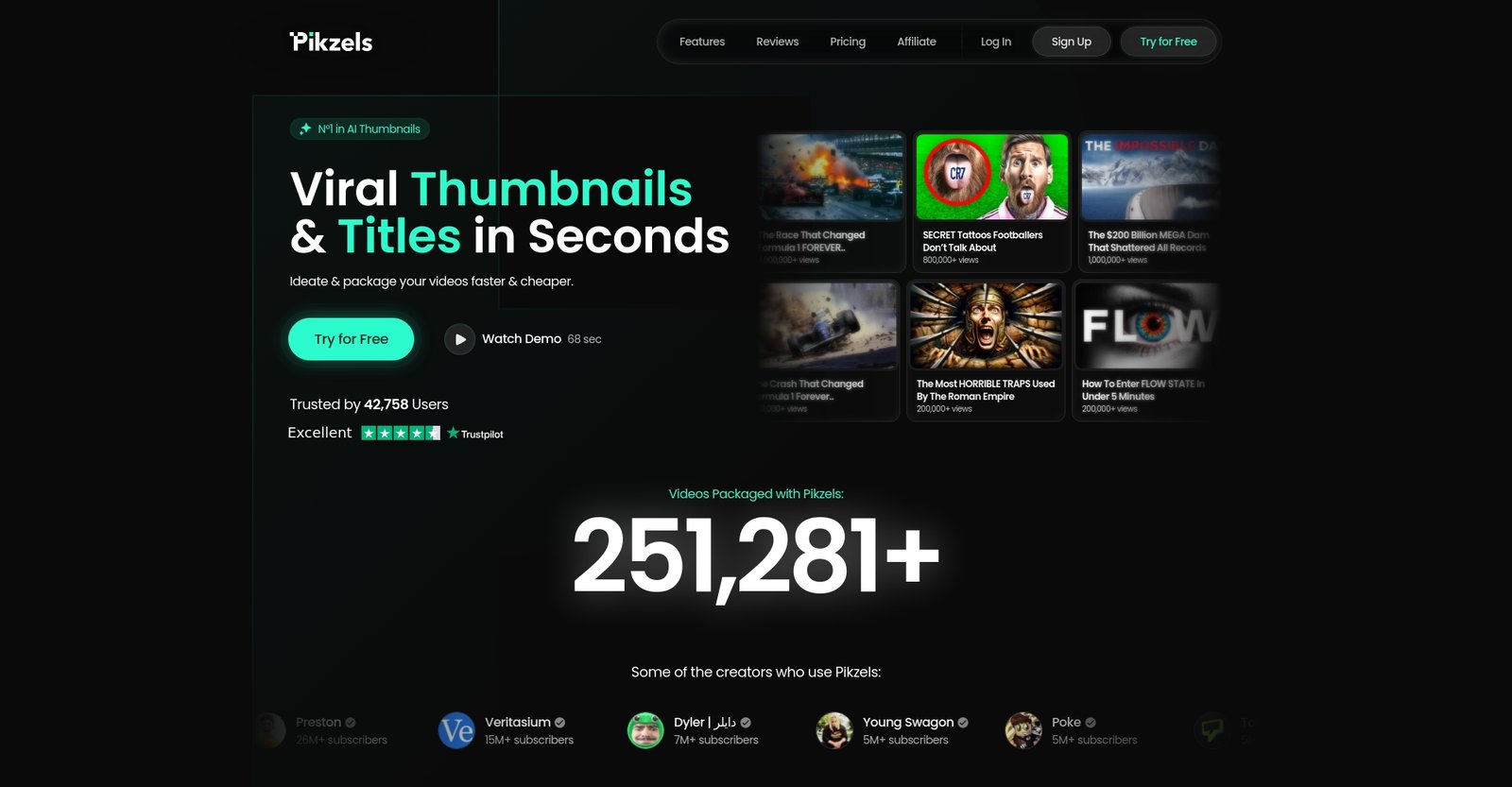Click the Pikzels logo
The height and width of the screenshot is (787, 1512).
[x=331, y=42]
